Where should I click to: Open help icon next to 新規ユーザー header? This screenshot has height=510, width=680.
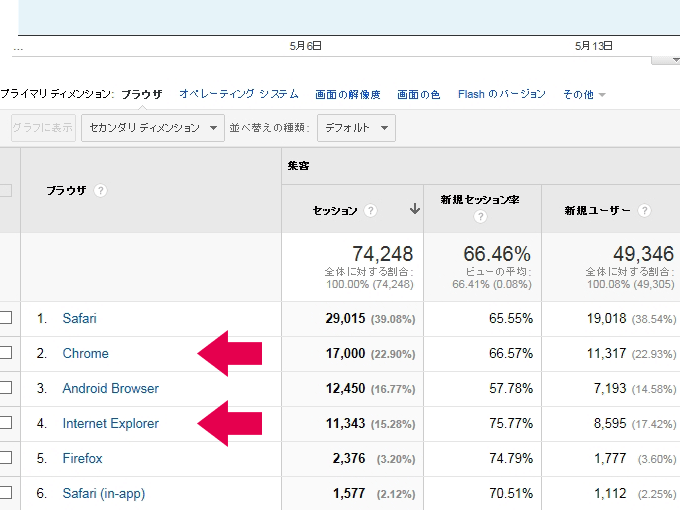click(644, 210)
